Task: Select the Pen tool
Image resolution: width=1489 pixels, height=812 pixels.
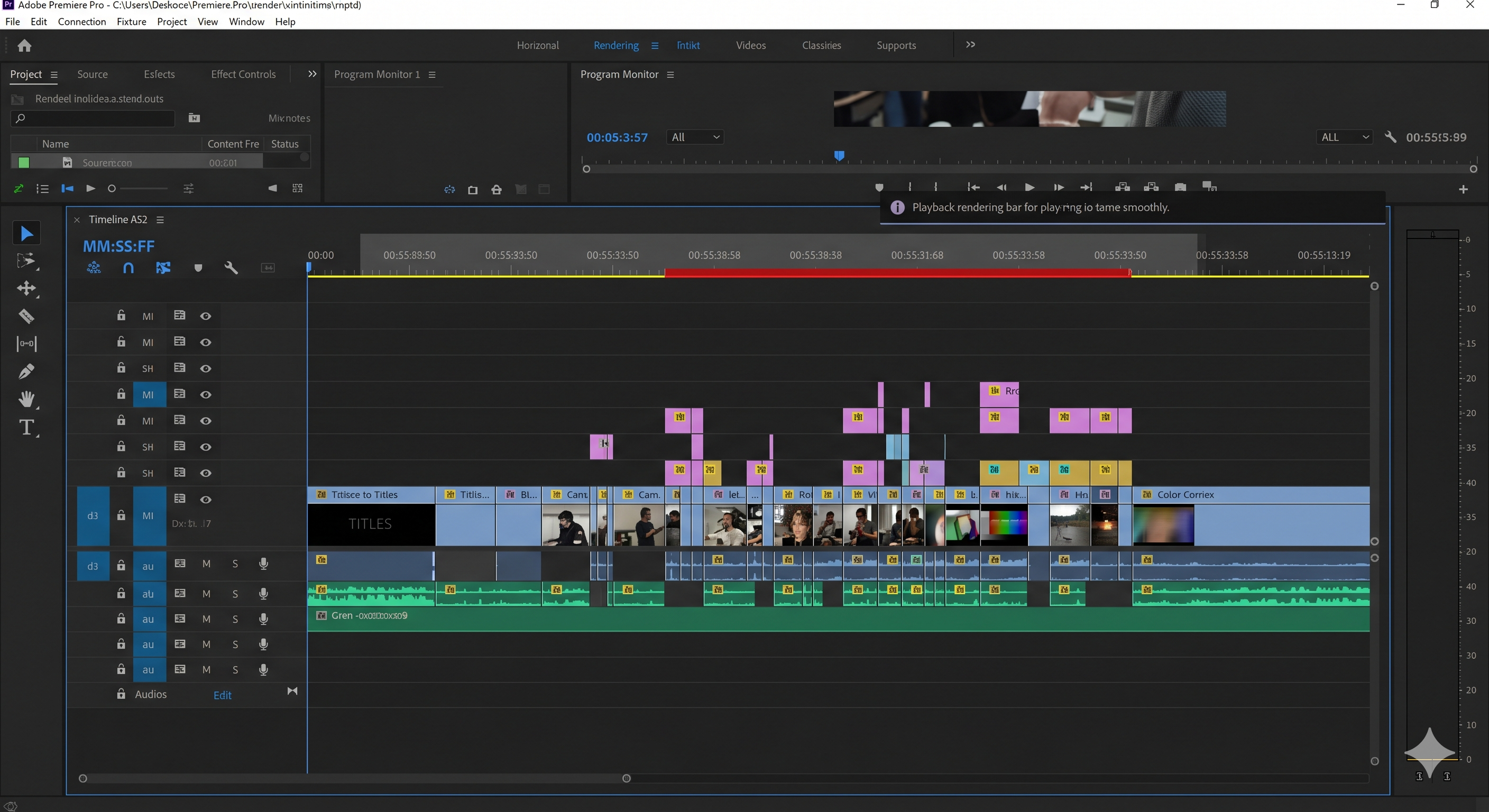Action: coord(26,371)
